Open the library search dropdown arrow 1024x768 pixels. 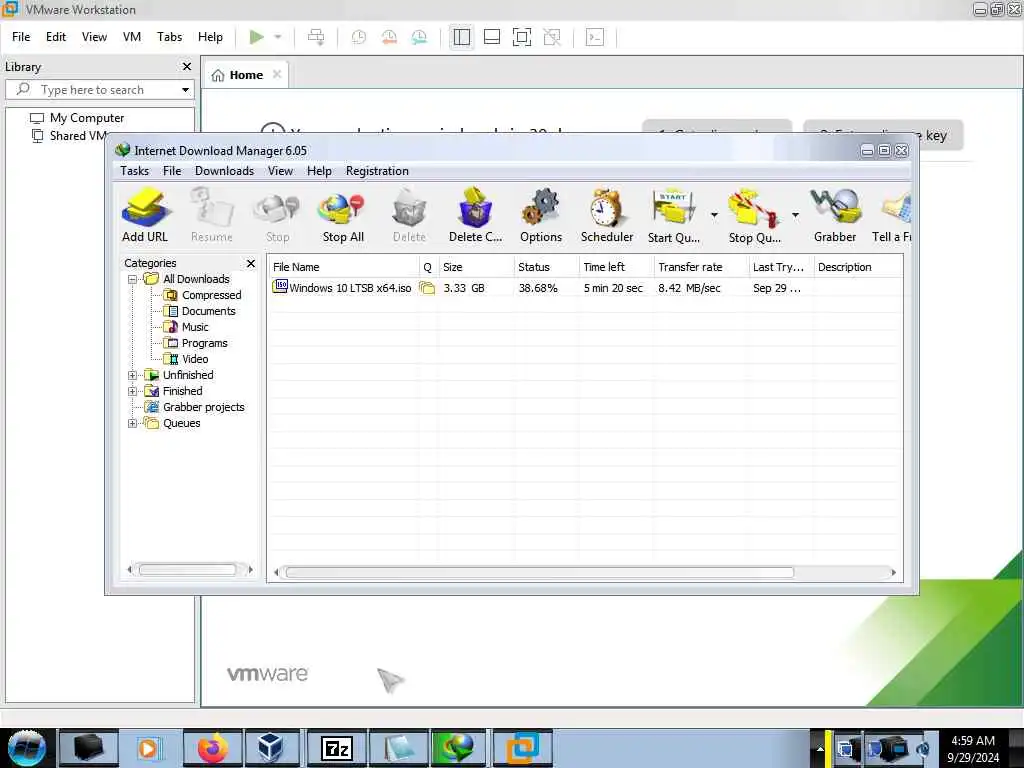[185, 90]
